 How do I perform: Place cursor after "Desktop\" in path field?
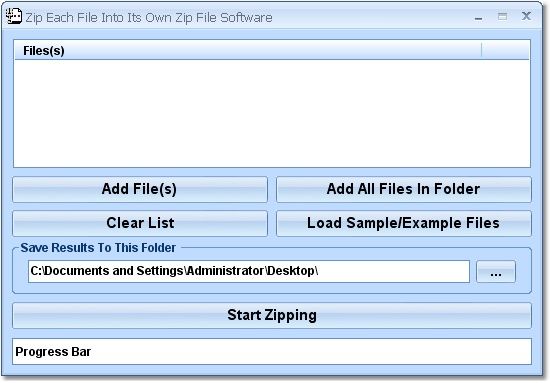pos(319,271)
